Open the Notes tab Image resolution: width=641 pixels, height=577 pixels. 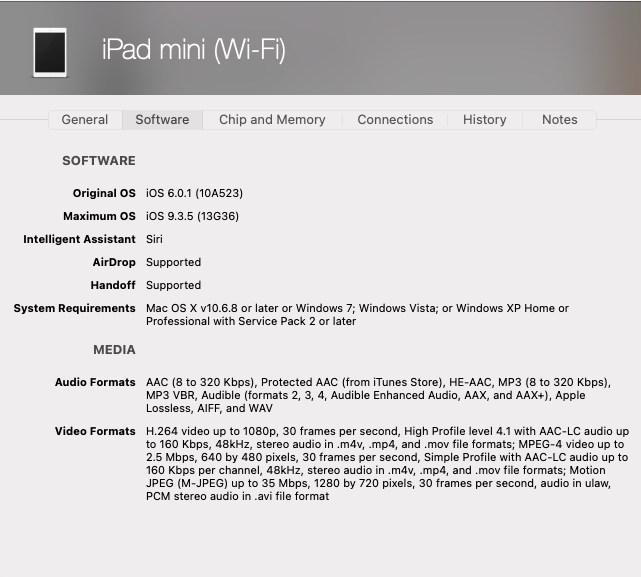point(560,120)
